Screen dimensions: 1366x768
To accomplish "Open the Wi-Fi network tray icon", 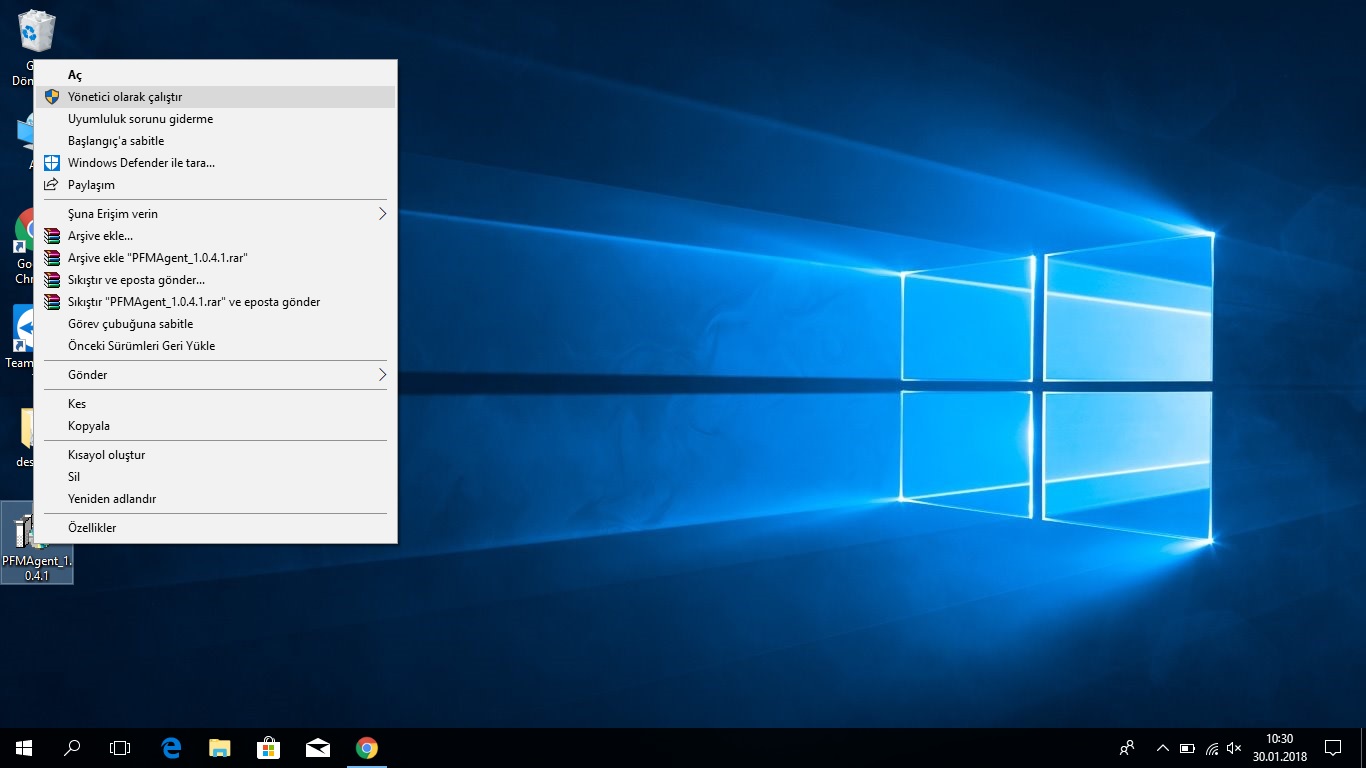I will [1212, 748].
